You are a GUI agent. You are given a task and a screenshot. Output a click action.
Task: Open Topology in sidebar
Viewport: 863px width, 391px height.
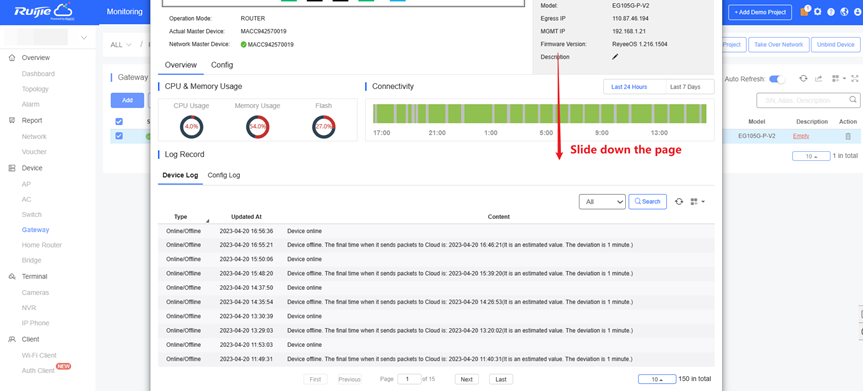(35, 89)
